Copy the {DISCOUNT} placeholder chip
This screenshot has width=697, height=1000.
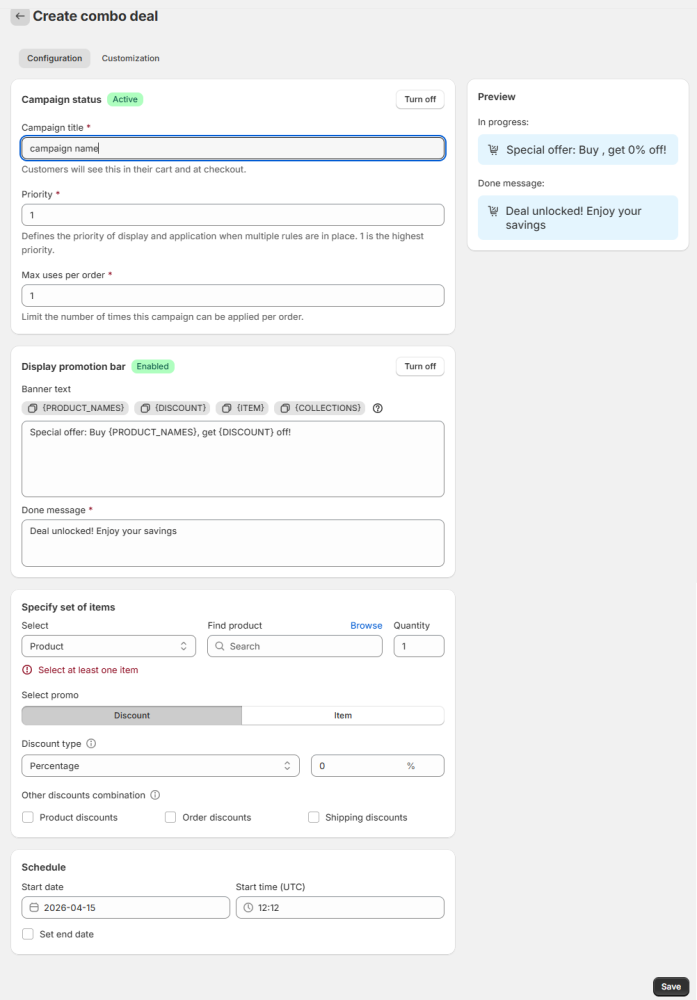[x=173, y=408]
